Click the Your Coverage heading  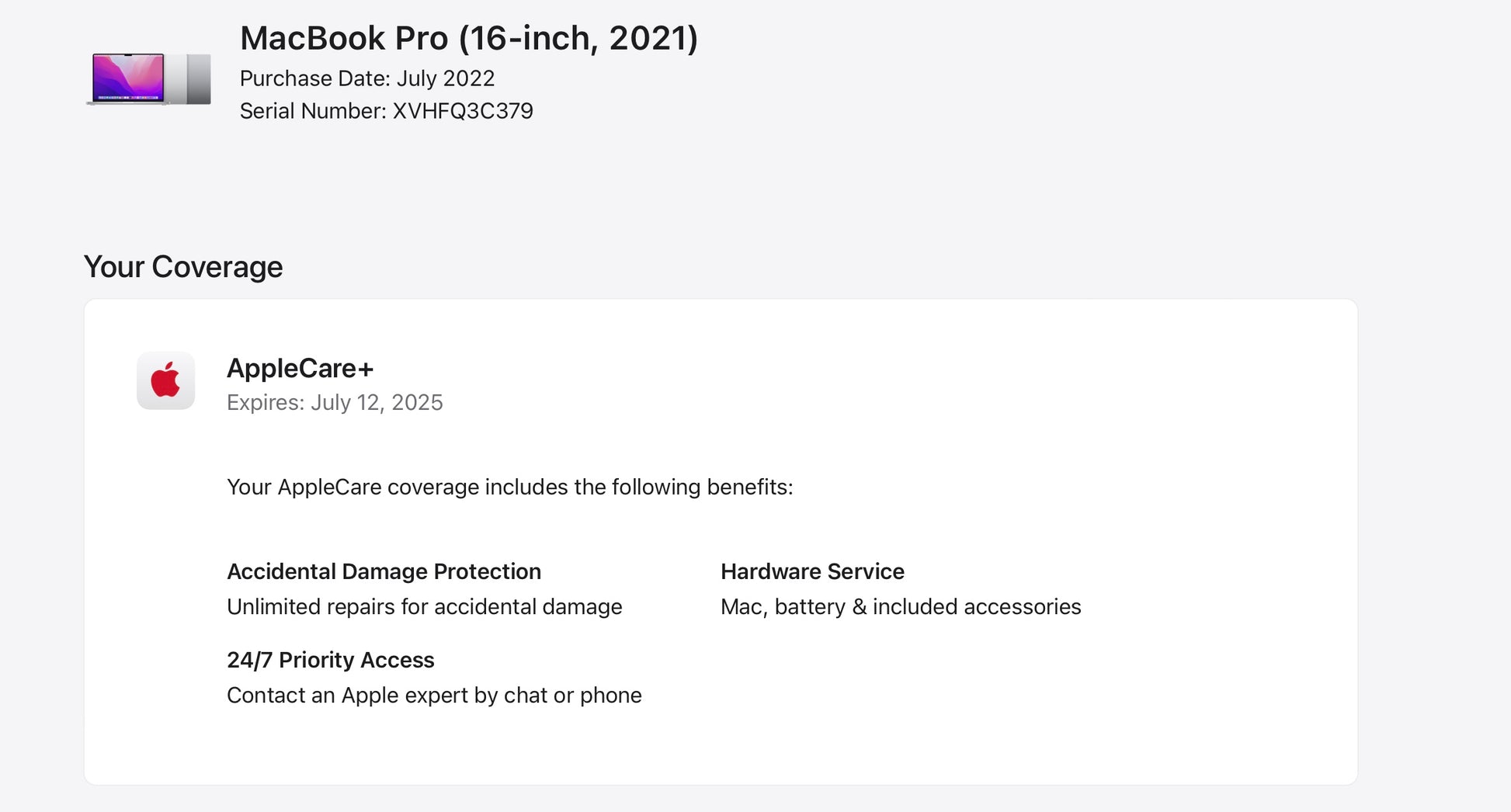coord(183,266)
